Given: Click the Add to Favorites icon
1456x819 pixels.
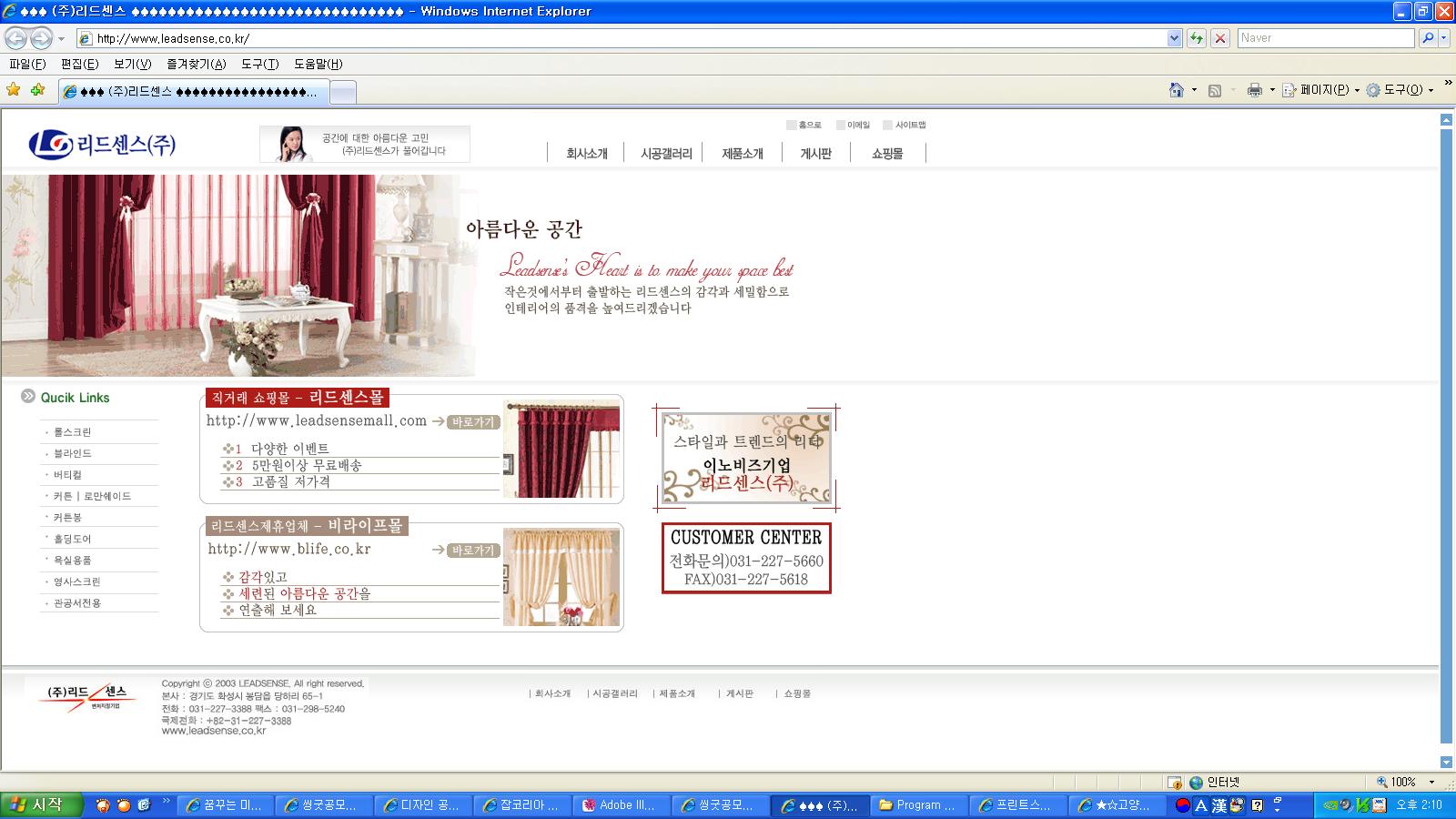Looking at the screenshot, I should [x=37, y=89].
